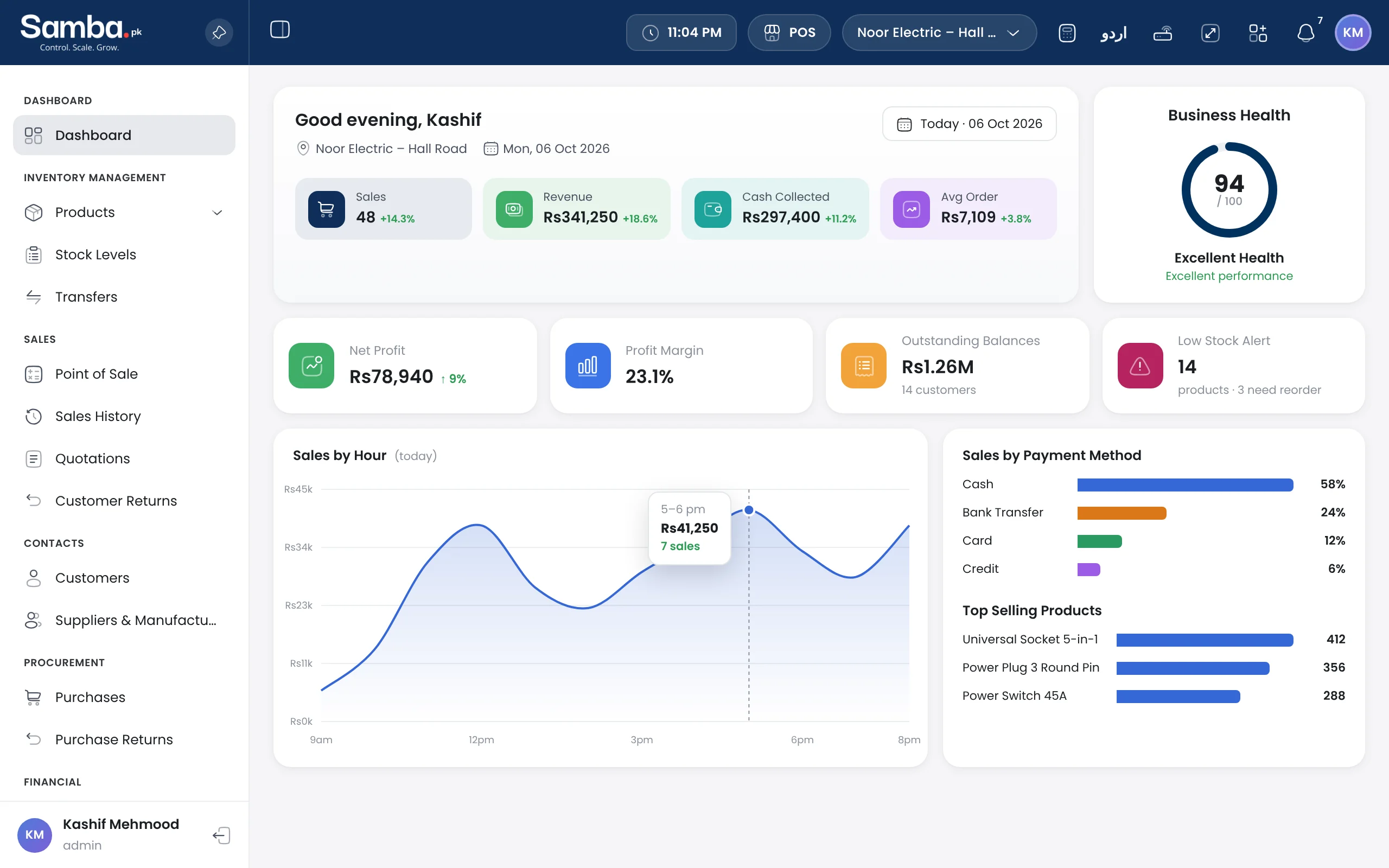The width and height of the screenshot is (1389, 868).
Task: Pin the sidebar with the pin icon
Action: [219, 33]
